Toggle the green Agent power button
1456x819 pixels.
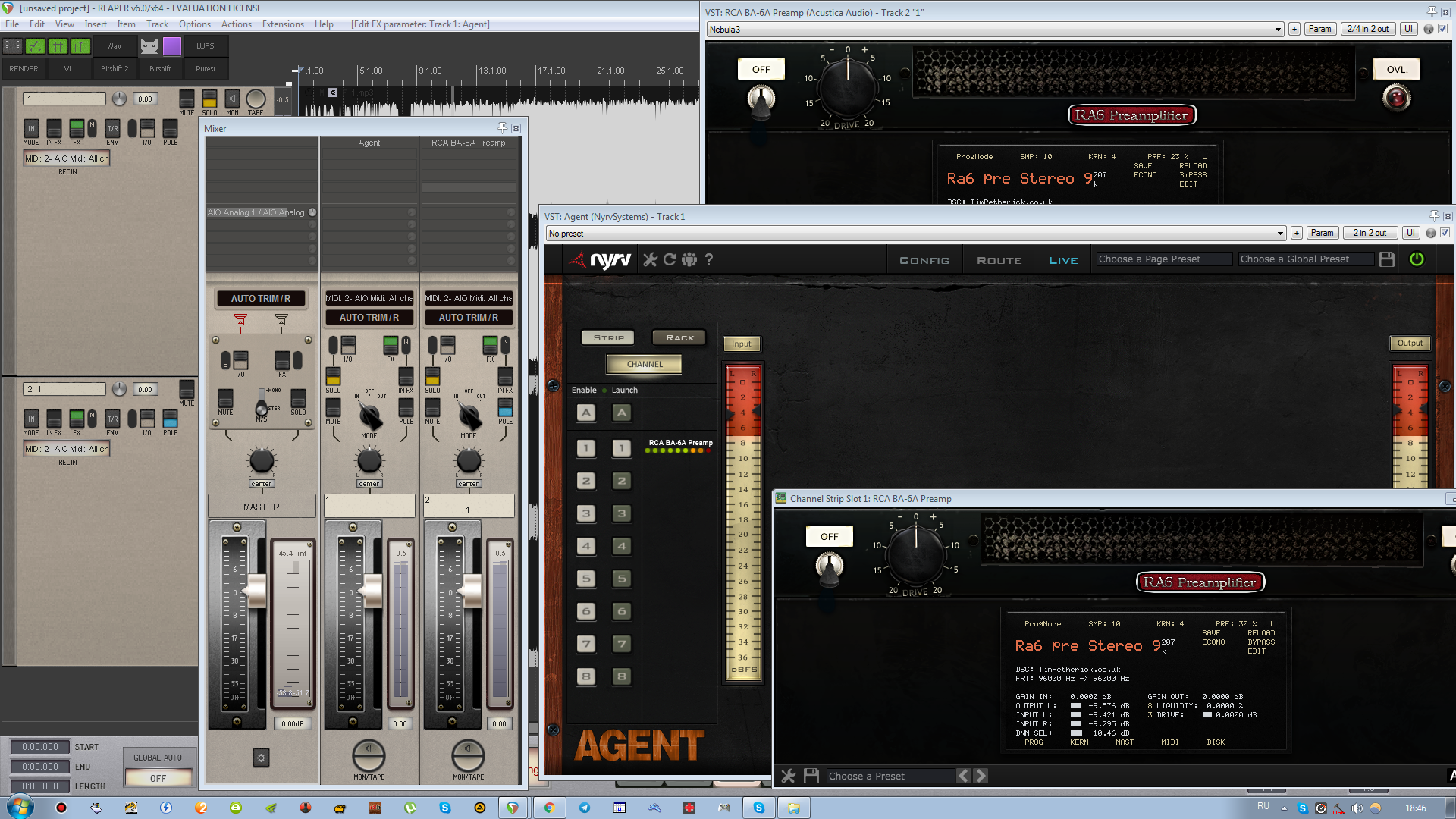click(1417, 259)
